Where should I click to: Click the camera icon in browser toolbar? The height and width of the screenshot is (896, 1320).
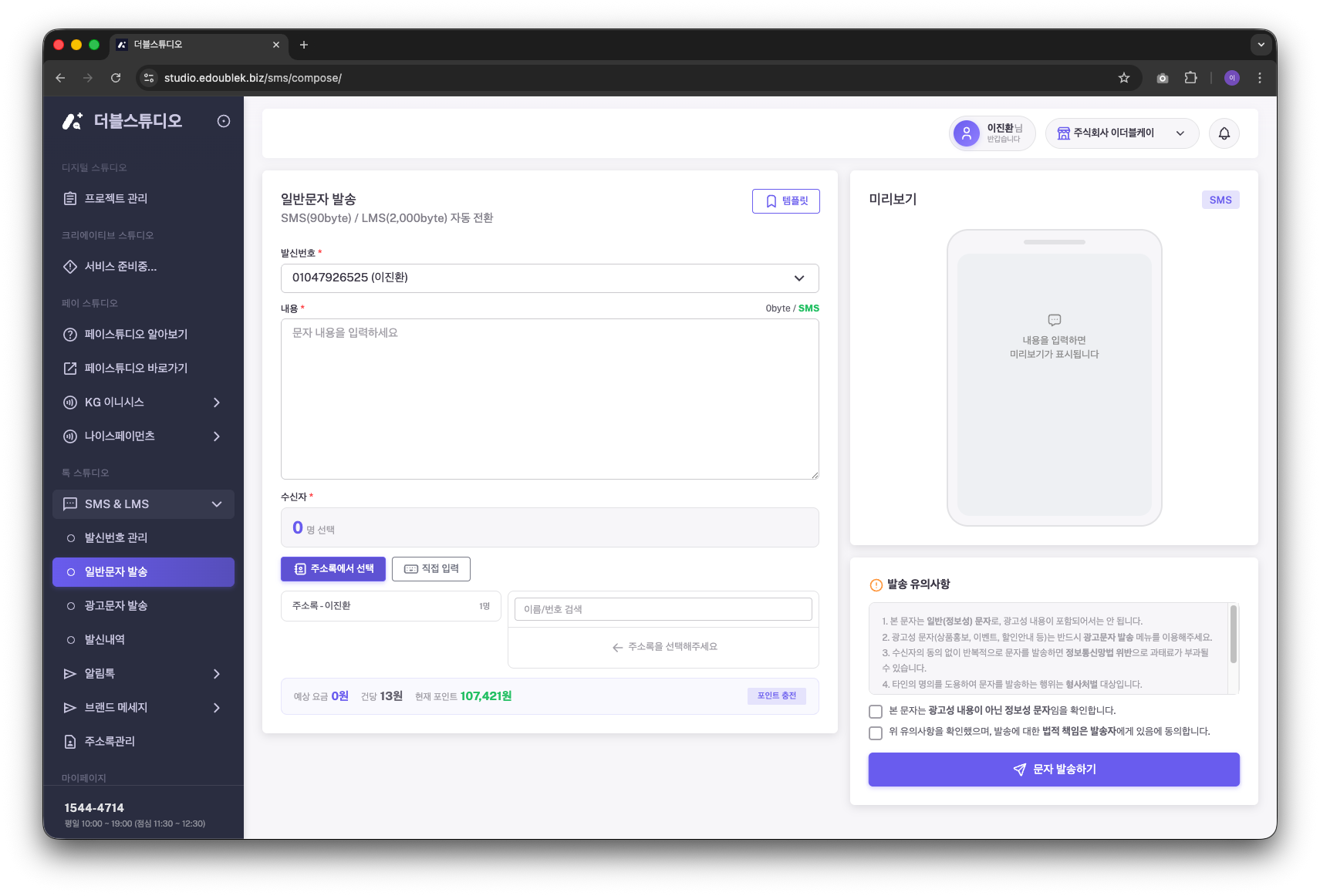pos(1163,78)
